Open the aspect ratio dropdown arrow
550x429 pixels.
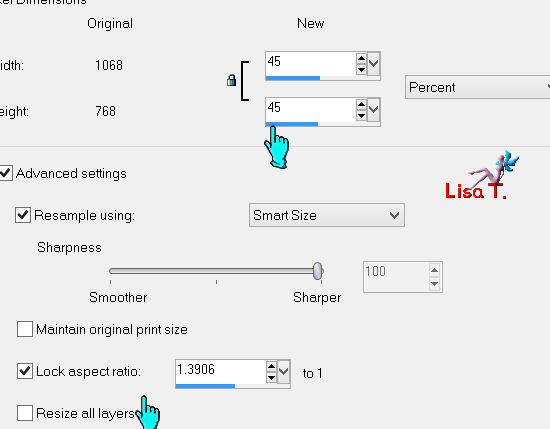(x=283, y=371)
